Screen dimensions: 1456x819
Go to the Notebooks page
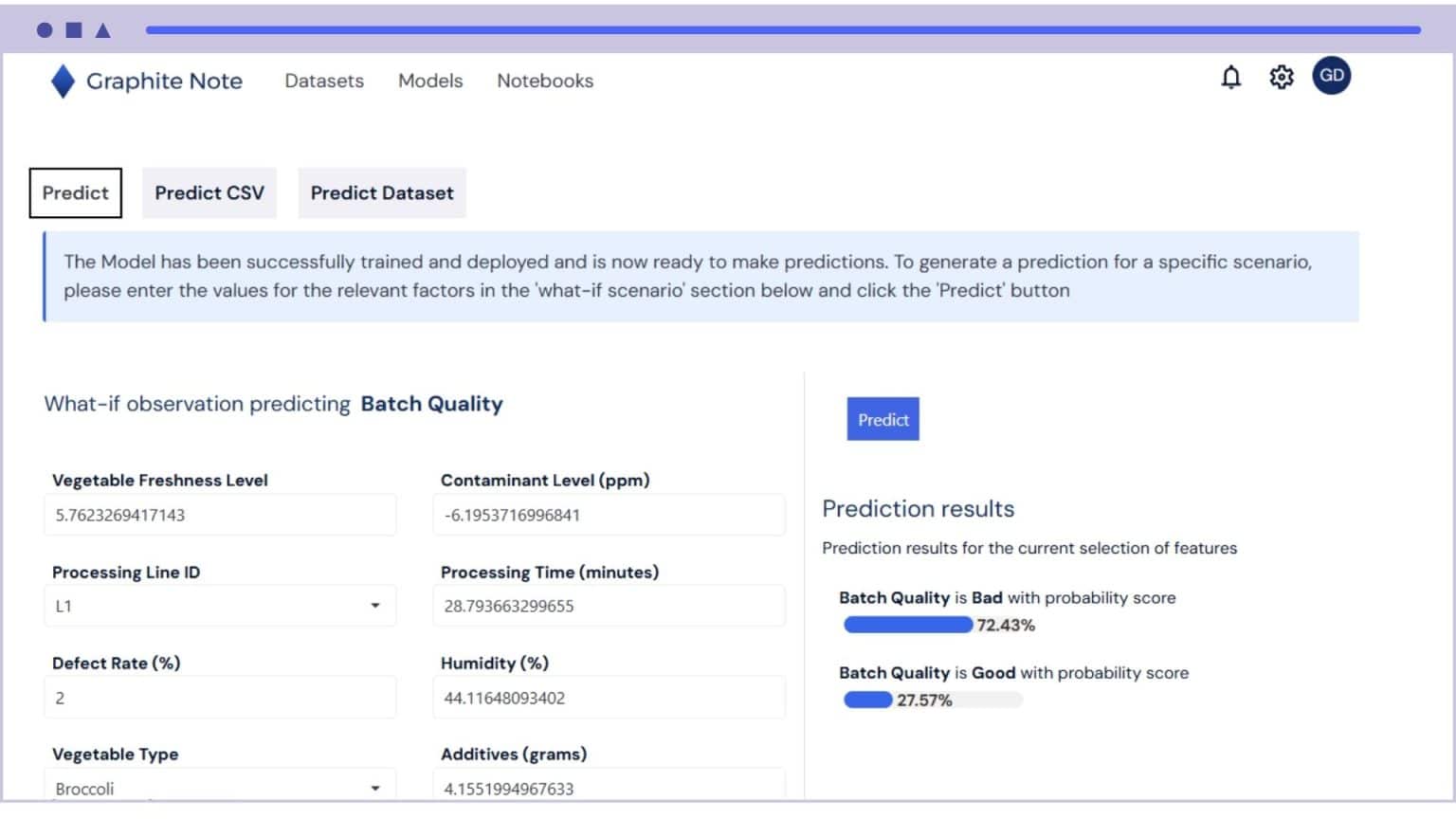pyautogui.click(x=544, y=82)
